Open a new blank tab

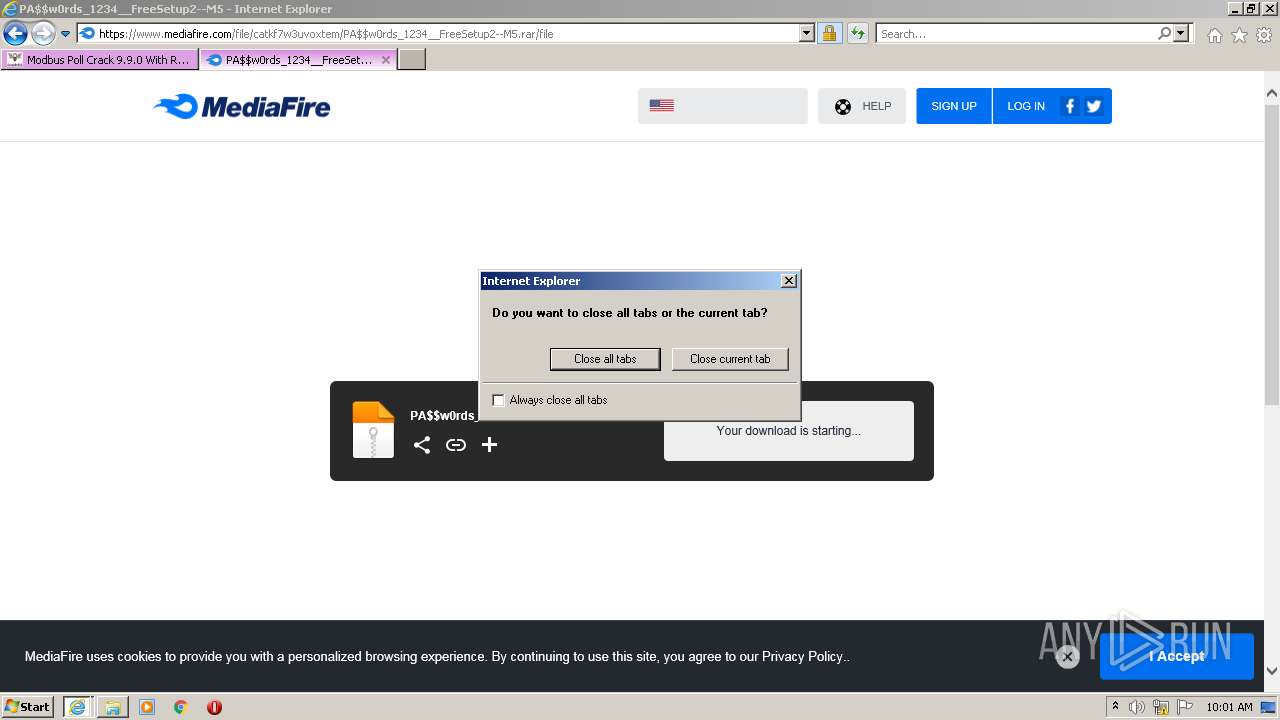pyautogui.click(x=412, y=60)
